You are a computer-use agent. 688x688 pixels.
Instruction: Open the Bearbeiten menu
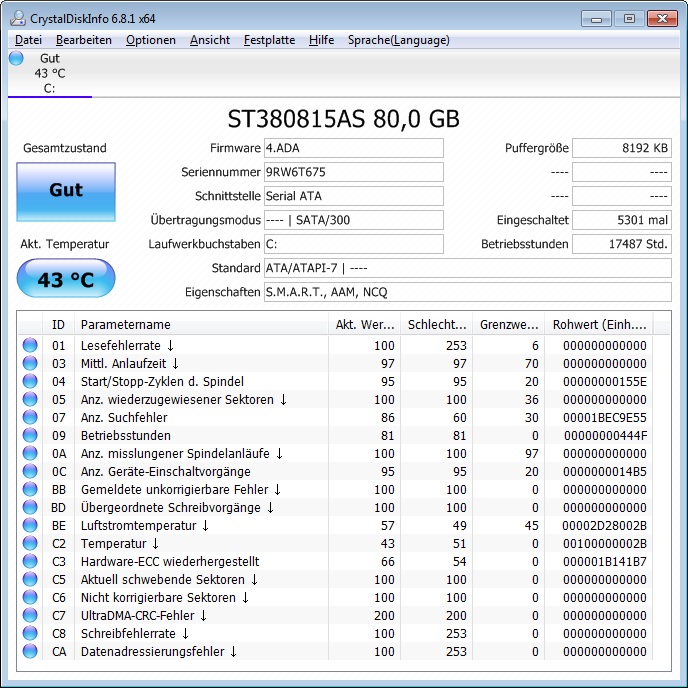click(x=84, y=40)
